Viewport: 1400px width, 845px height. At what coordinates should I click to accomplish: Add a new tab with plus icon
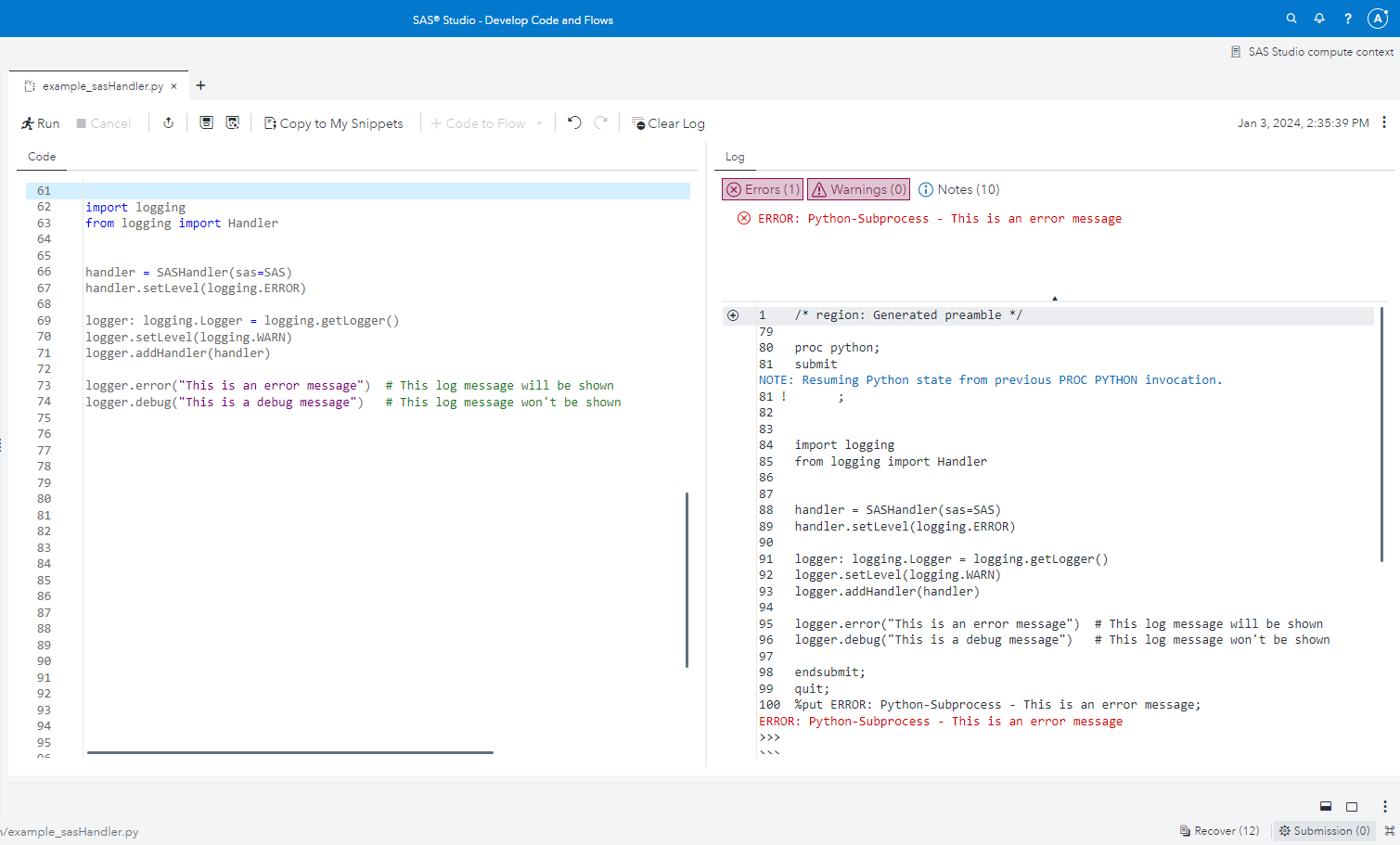pos(200,85)
